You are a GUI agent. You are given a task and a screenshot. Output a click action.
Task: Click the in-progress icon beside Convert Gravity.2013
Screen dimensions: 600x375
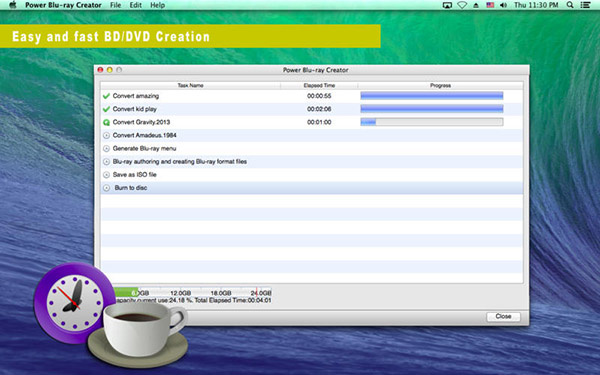(106, 122)
